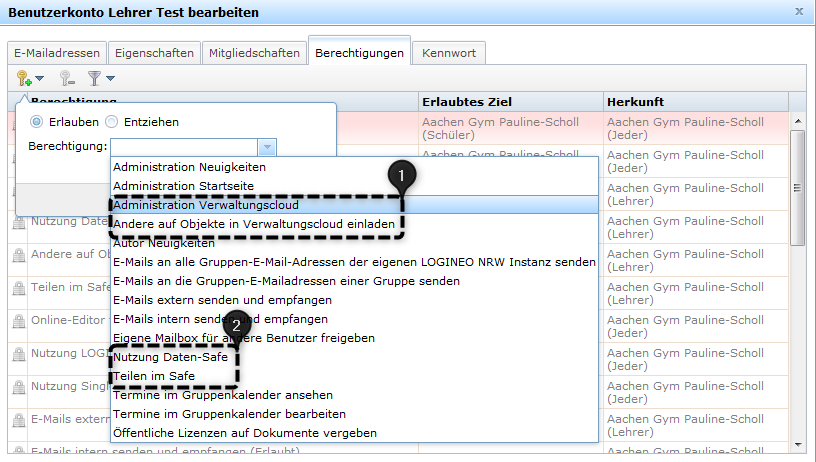Choose Termine im Gruppenkalender ansehen
This screenshot has width=816, height=462.
tap(354, 395)
